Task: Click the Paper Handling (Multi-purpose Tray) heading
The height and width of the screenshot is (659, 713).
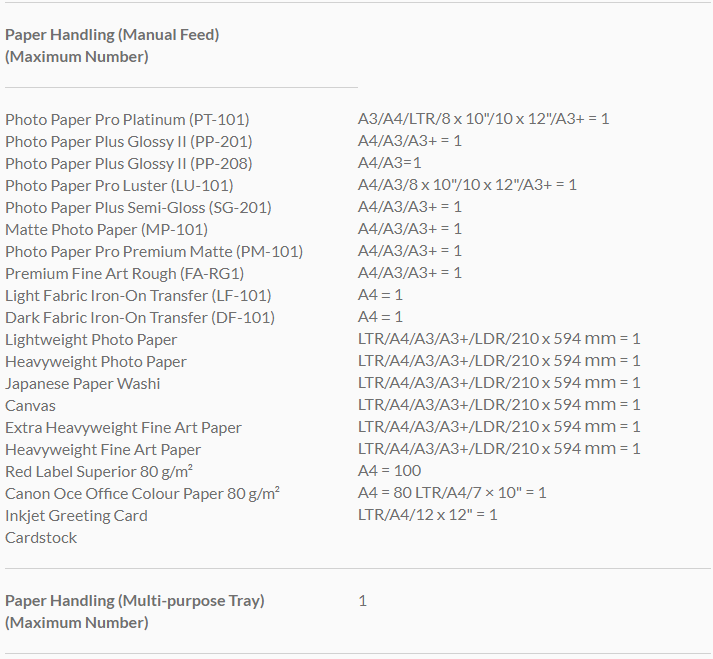Action: [x=135, y=601]
